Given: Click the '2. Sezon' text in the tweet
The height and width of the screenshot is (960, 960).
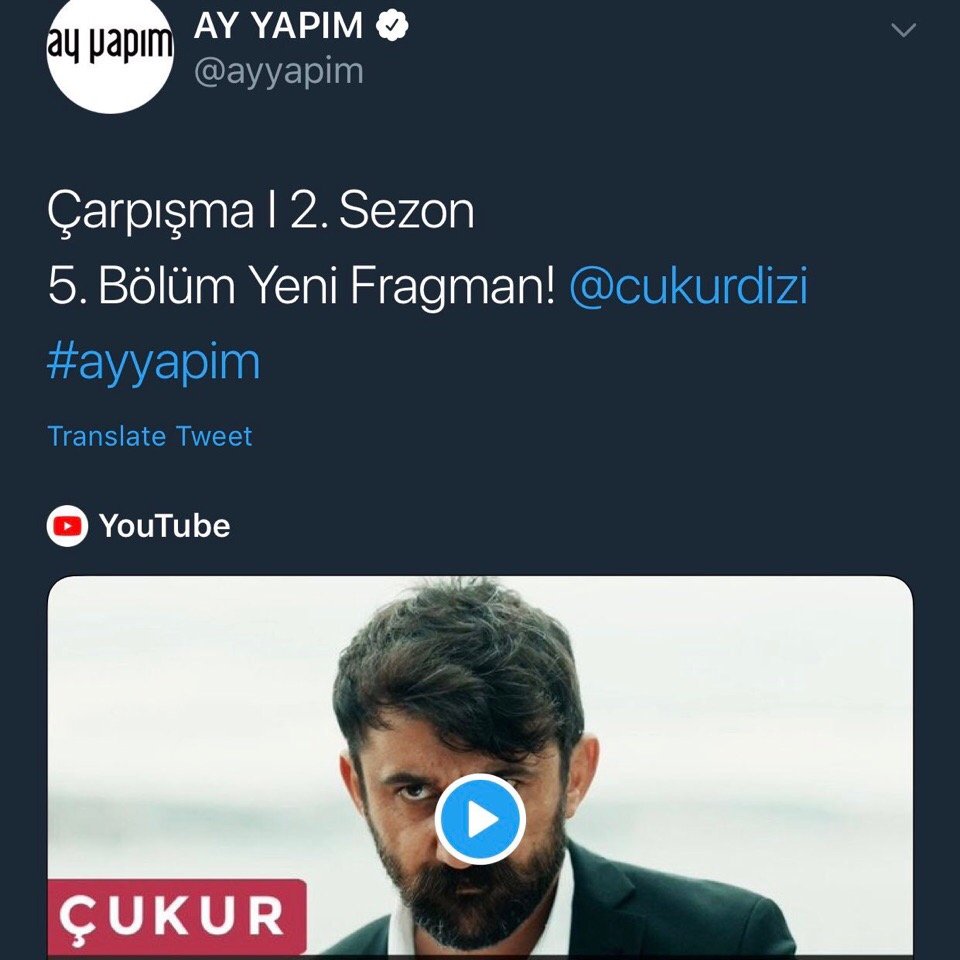Looking at the screenshot, I should pos(383,210).
